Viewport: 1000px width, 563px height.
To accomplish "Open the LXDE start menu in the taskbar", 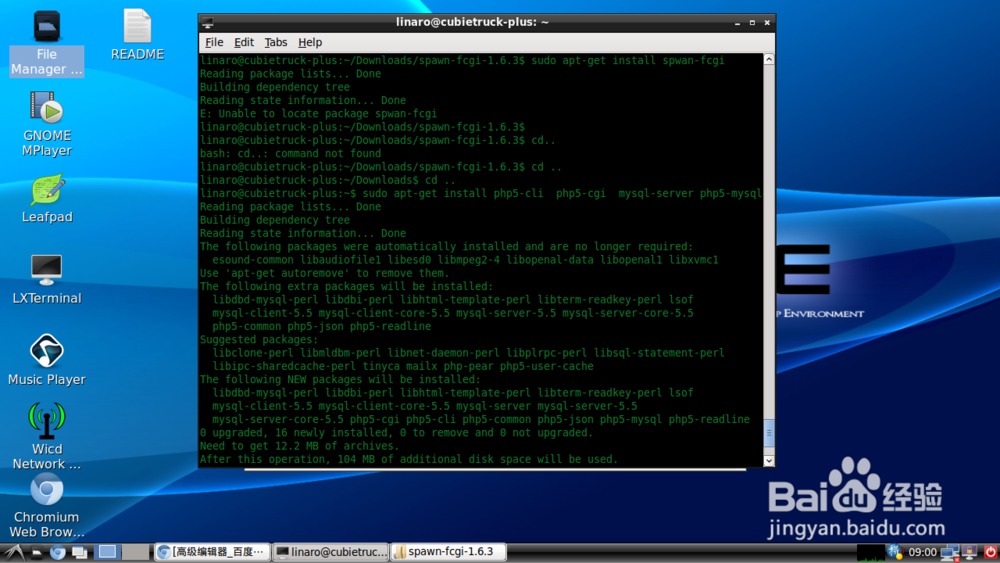I will click(15, 552).
